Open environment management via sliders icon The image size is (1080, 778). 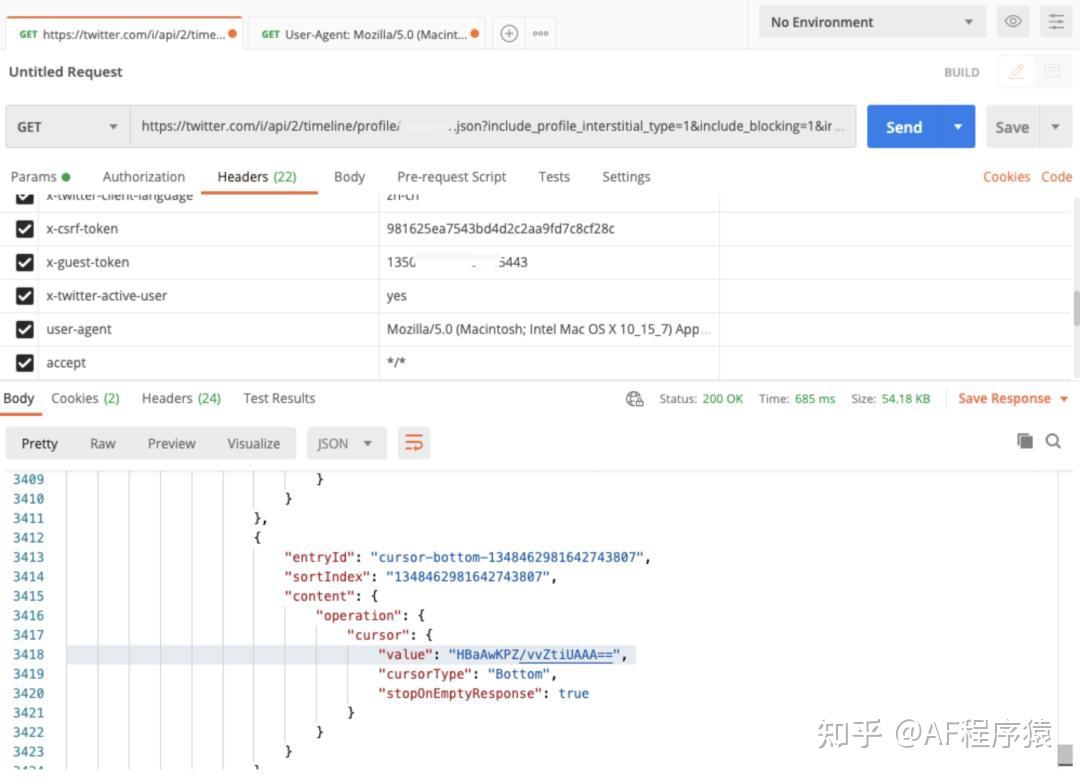coord(1055,21)
